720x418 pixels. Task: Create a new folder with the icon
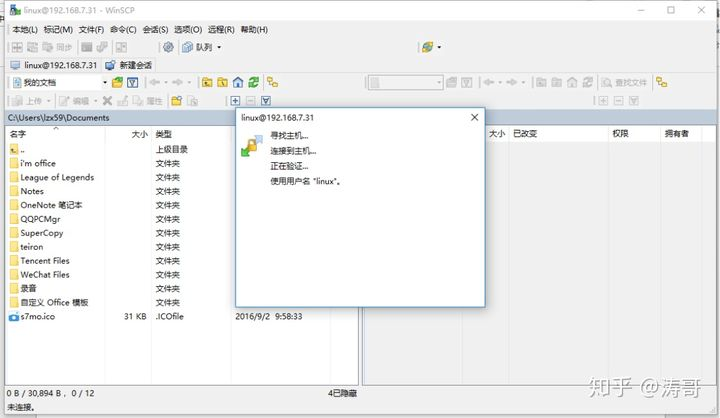click(177, 101)
